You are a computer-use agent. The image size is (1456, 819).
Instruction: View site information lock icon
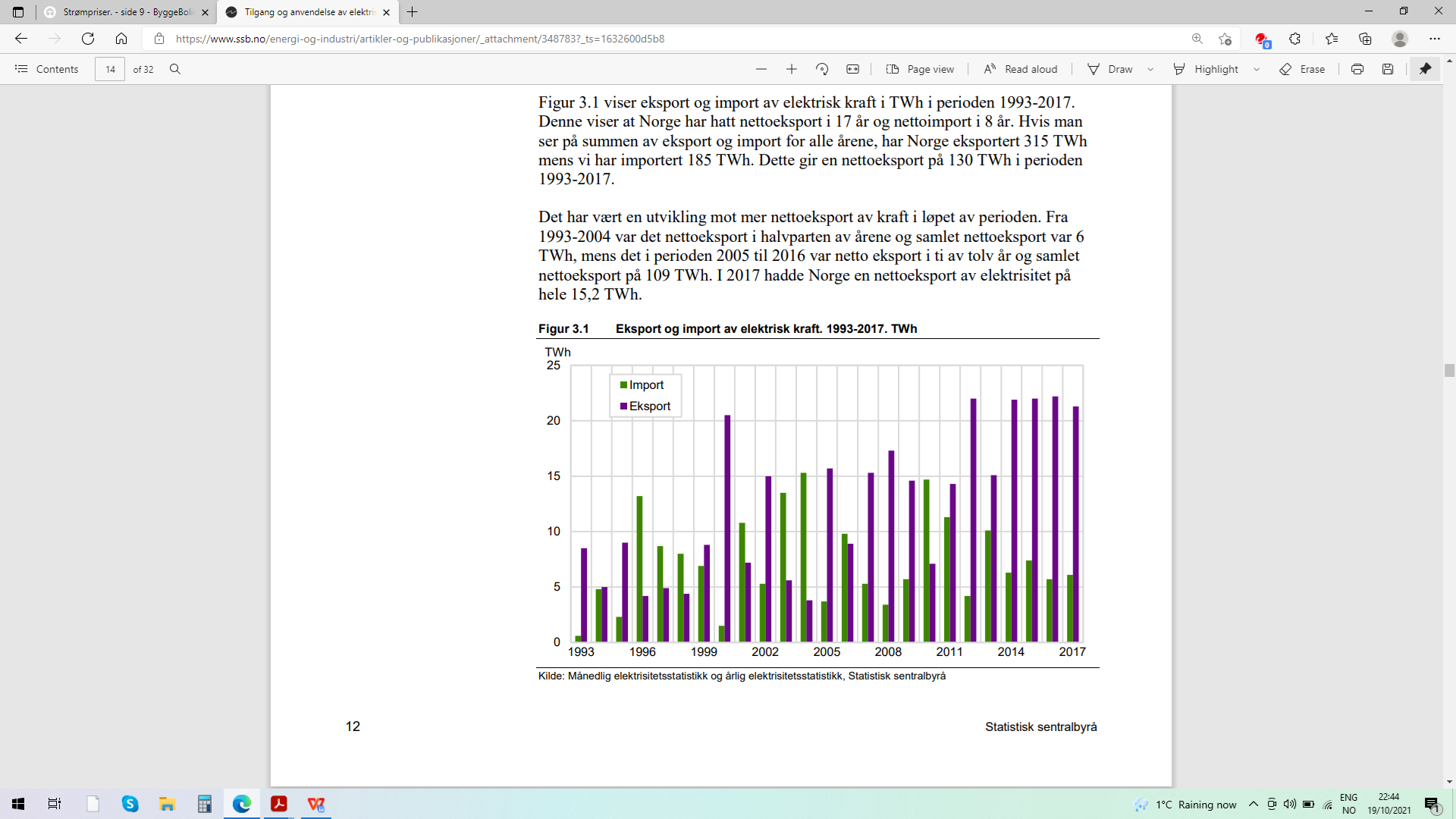click(x=159, y=39)
